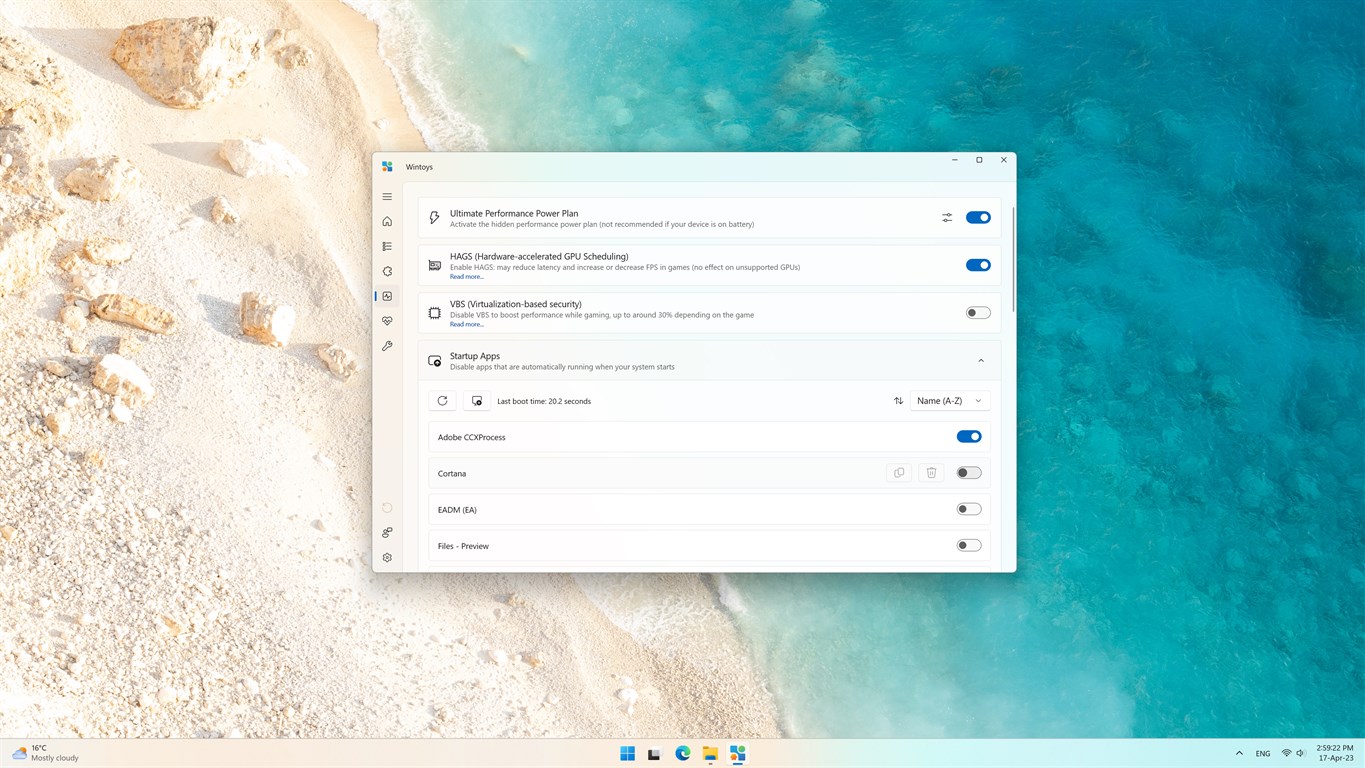
Task: Click the Adobe CCXProcess label
Action: coord(472,438)
